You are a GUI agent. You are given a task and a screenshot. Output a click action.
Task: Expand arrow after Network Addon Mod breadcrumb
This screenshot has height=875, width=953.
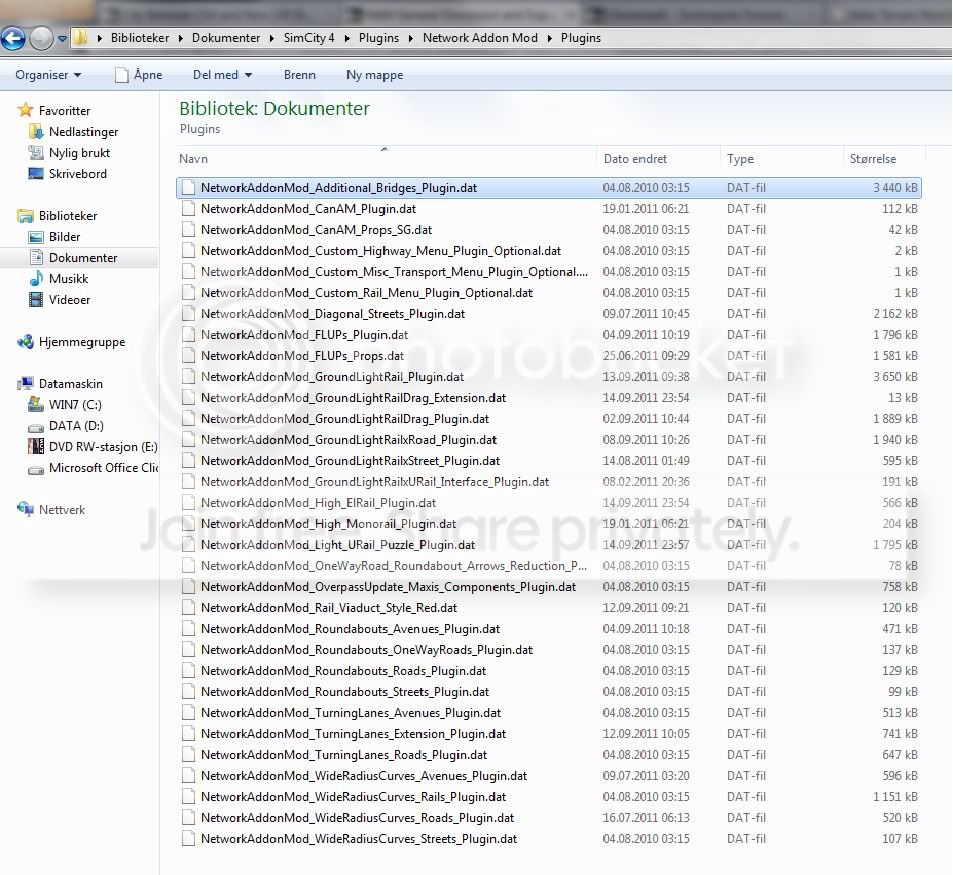(x=549, y=38)
